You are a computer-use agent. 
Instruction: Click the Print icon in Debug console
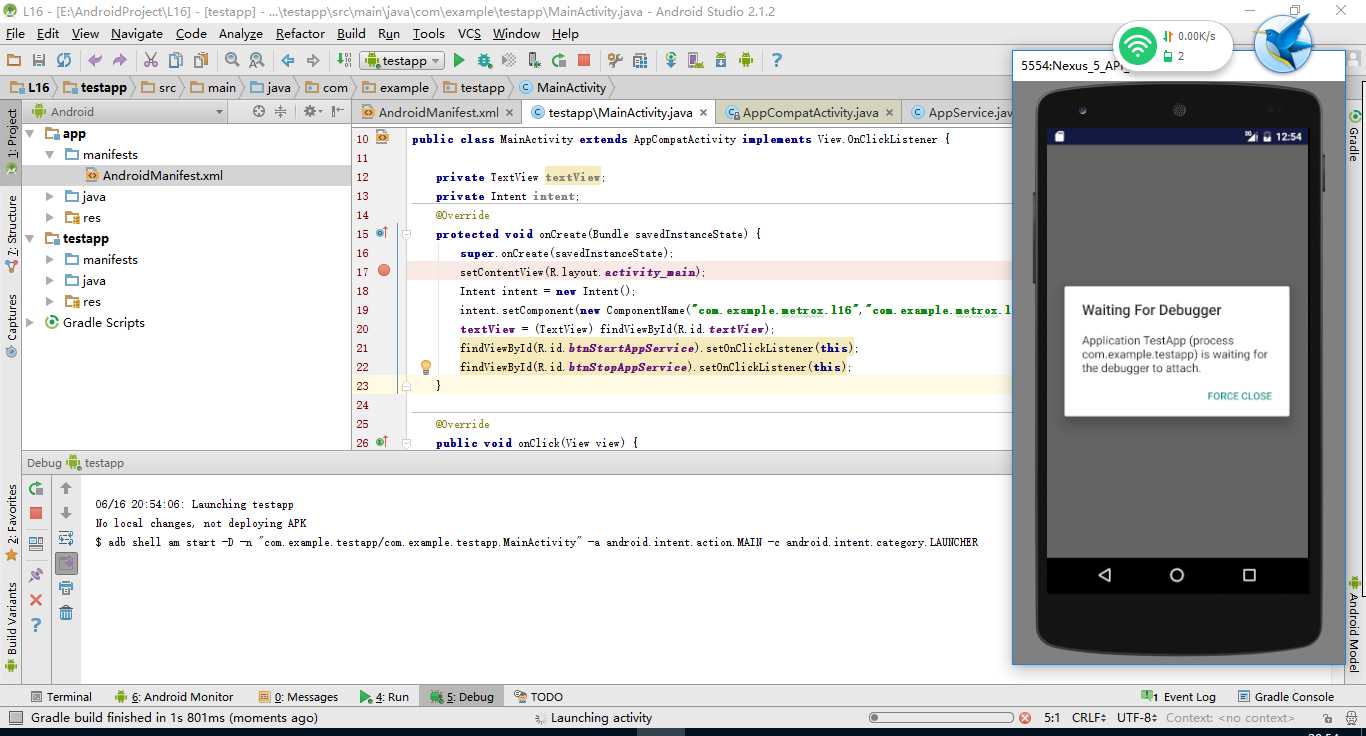[x=66, y=588]
